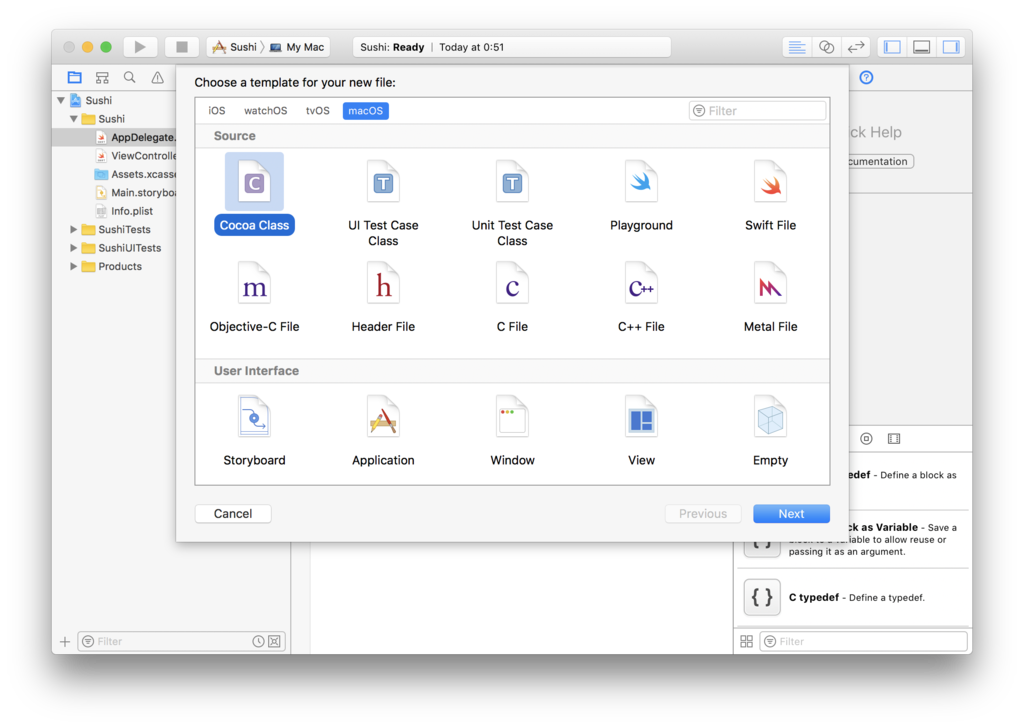This screenshot has height=728, width=1024.
Task: Select the C typedef snippet
Action: (853, 597)
